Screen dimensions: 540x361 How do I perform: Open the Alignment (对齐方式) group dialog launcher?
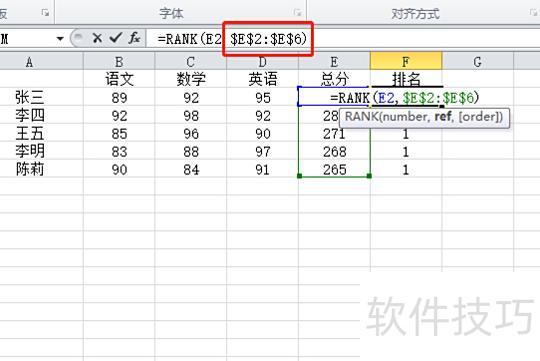(x=533, y=13)
